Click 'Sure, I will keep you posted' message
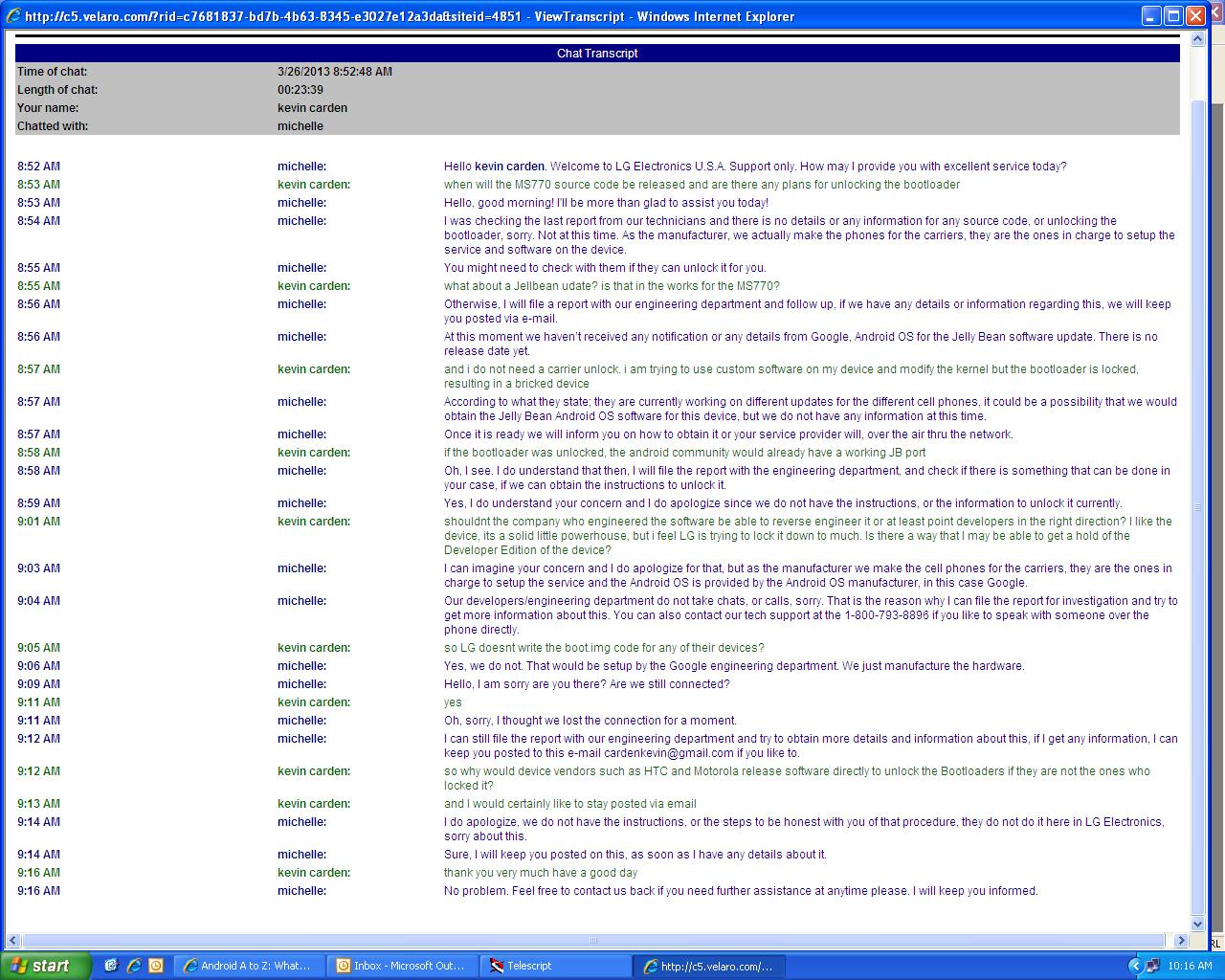Screen dimensions: 1225x980 tap(635, 855)
